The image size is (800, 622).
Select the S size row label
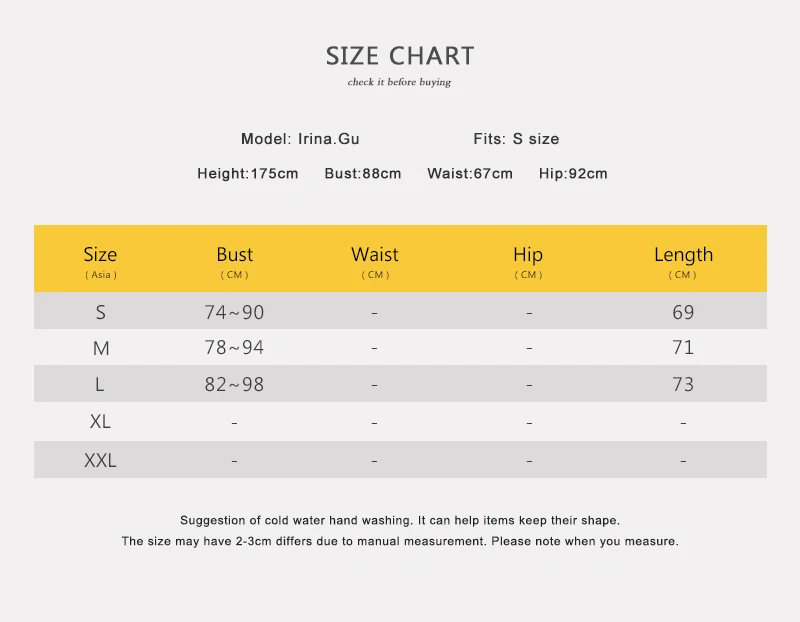tap(101, 312)
